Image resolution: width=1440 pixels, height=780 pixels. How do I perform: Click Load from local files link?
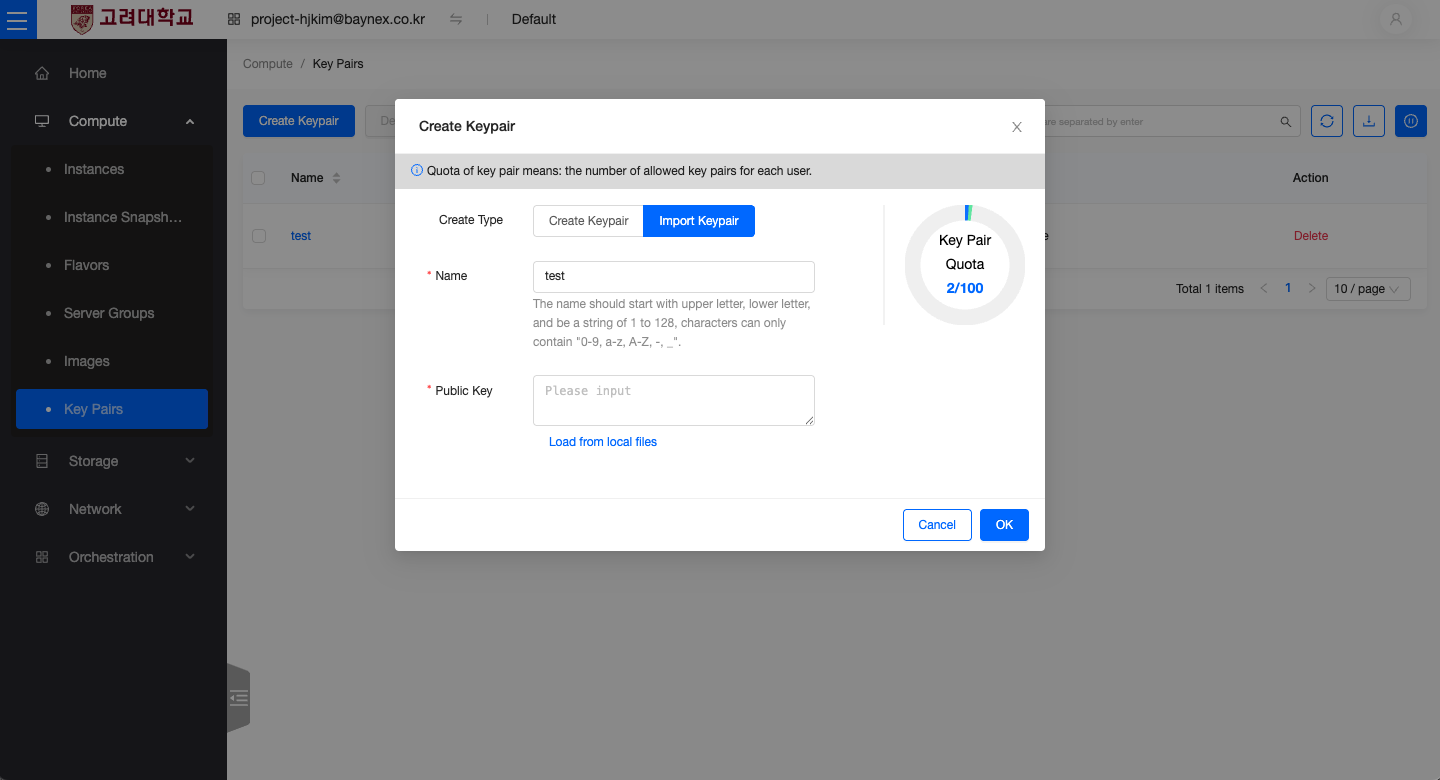click(603, 442)
